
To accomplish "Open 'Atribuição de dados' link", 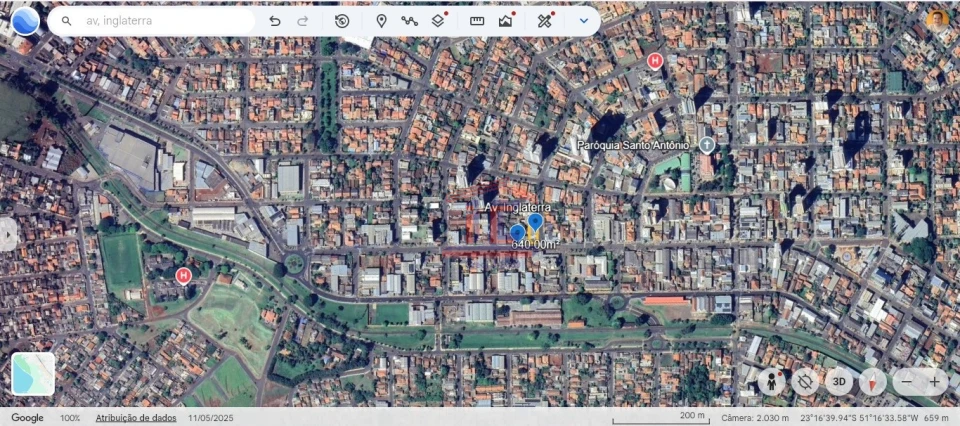I will click(136, 417).
